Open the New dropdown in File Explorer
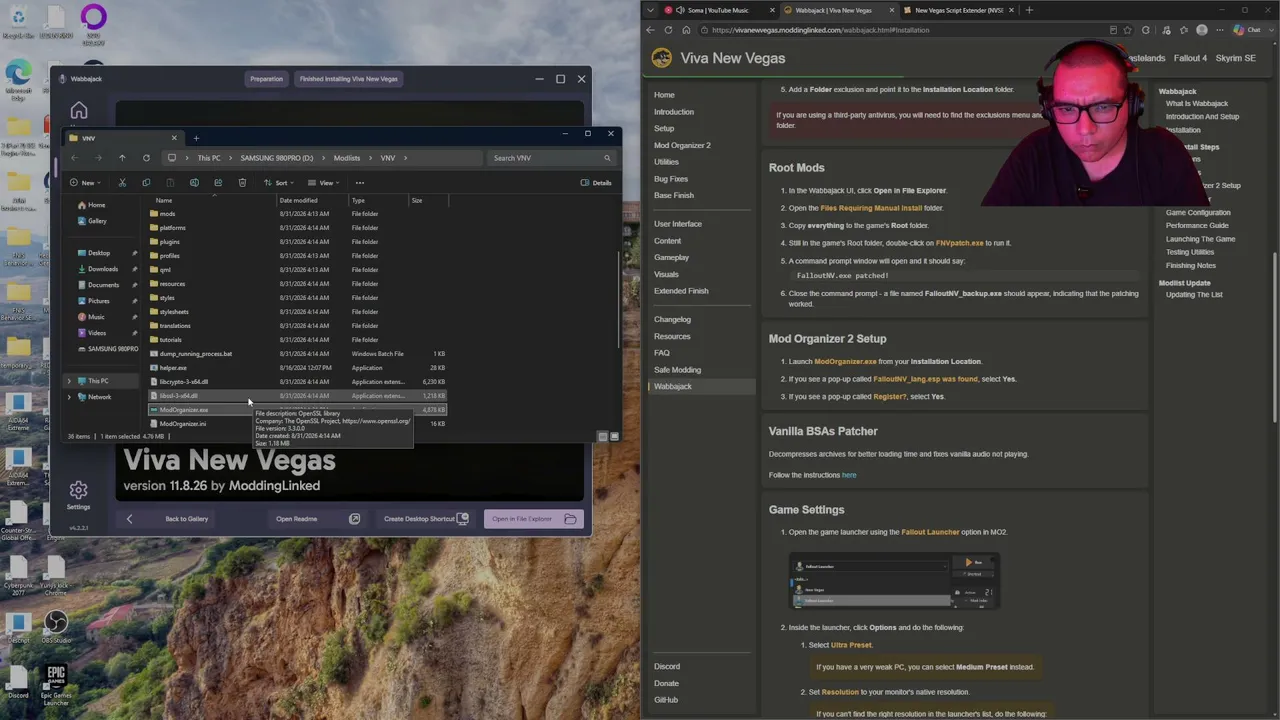Screen dimensions: 1280x720 click(85, 183)
